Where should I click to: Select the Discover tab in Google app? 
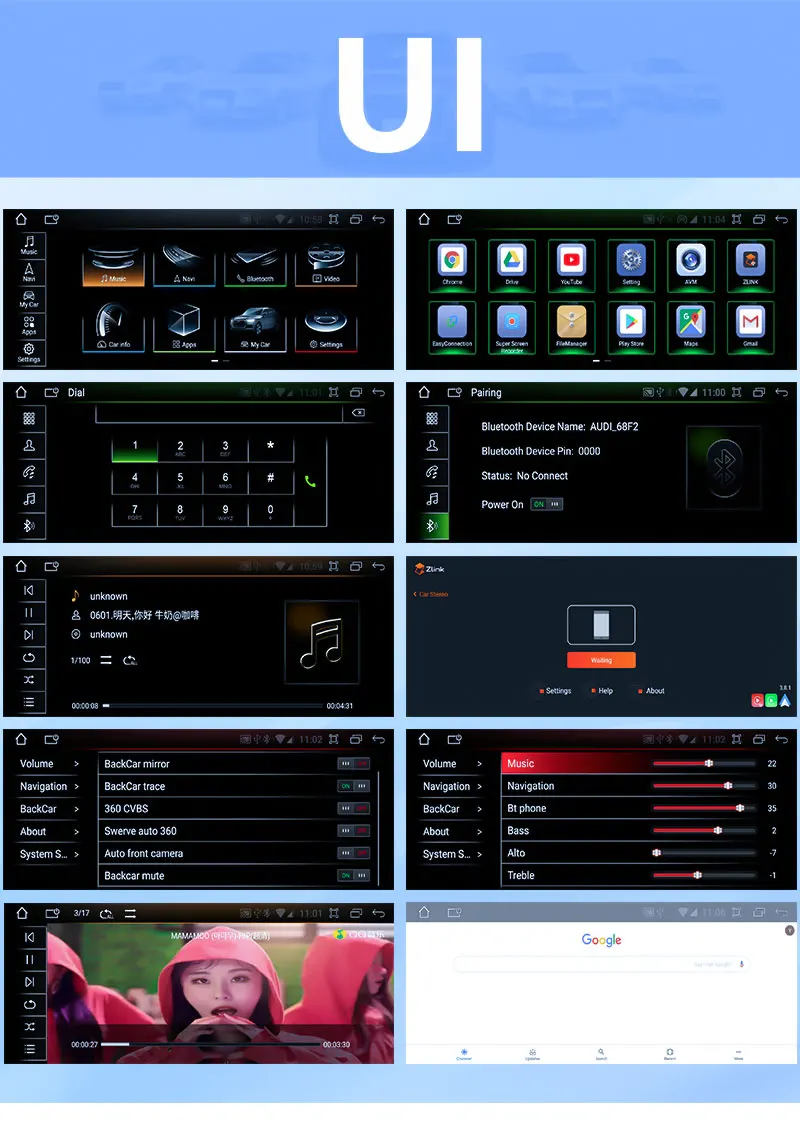pyautogui.click(x=464, y=1054)
